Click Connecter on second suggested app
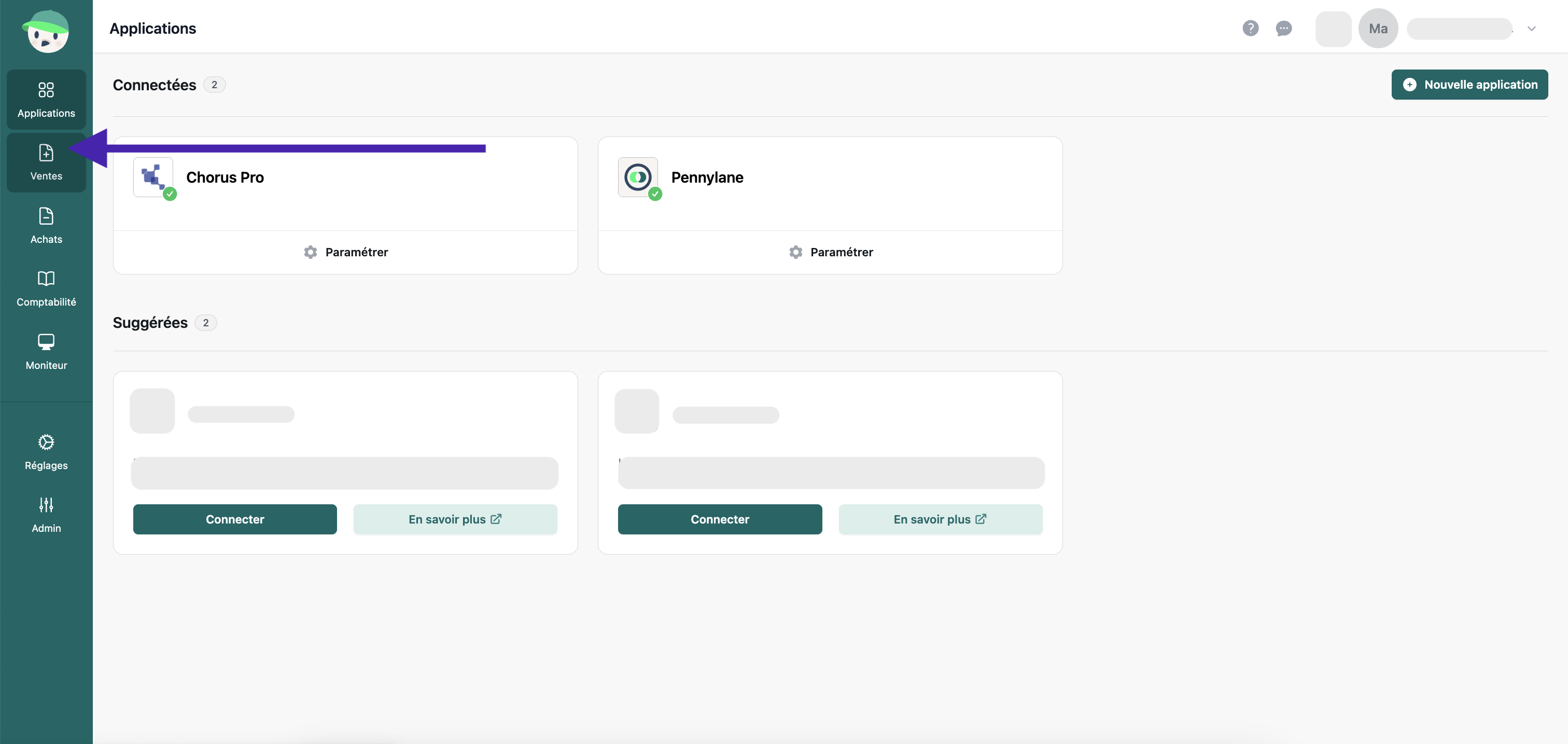 [x=720, y=519]
